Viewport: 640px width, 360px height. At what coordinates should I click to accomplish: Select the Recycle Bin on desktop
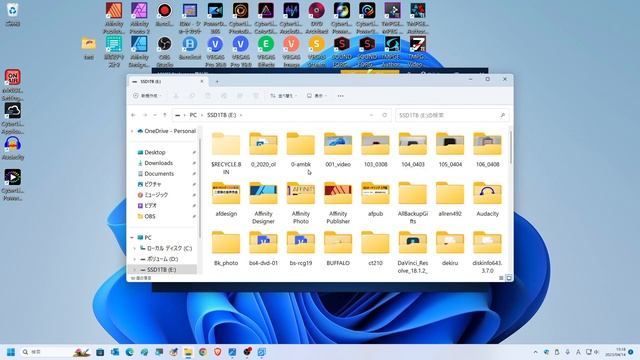(x=13, y=14)
